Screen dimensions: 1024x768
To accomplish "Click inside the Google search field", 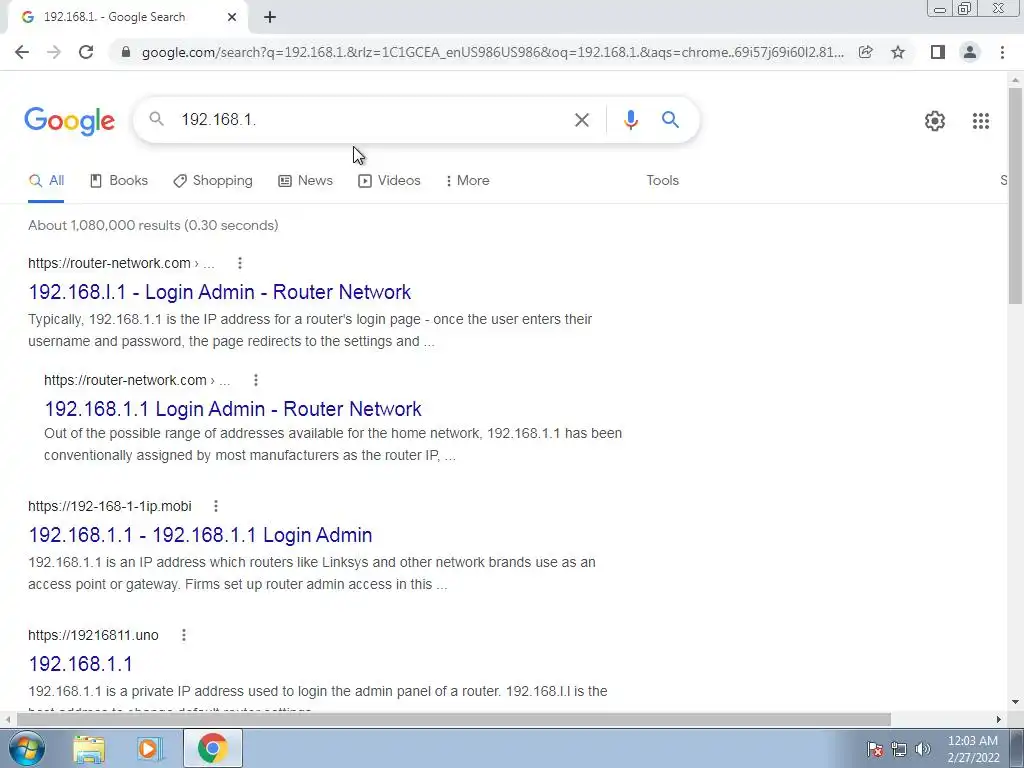I will pyautogui.click(x=372, y=120).
